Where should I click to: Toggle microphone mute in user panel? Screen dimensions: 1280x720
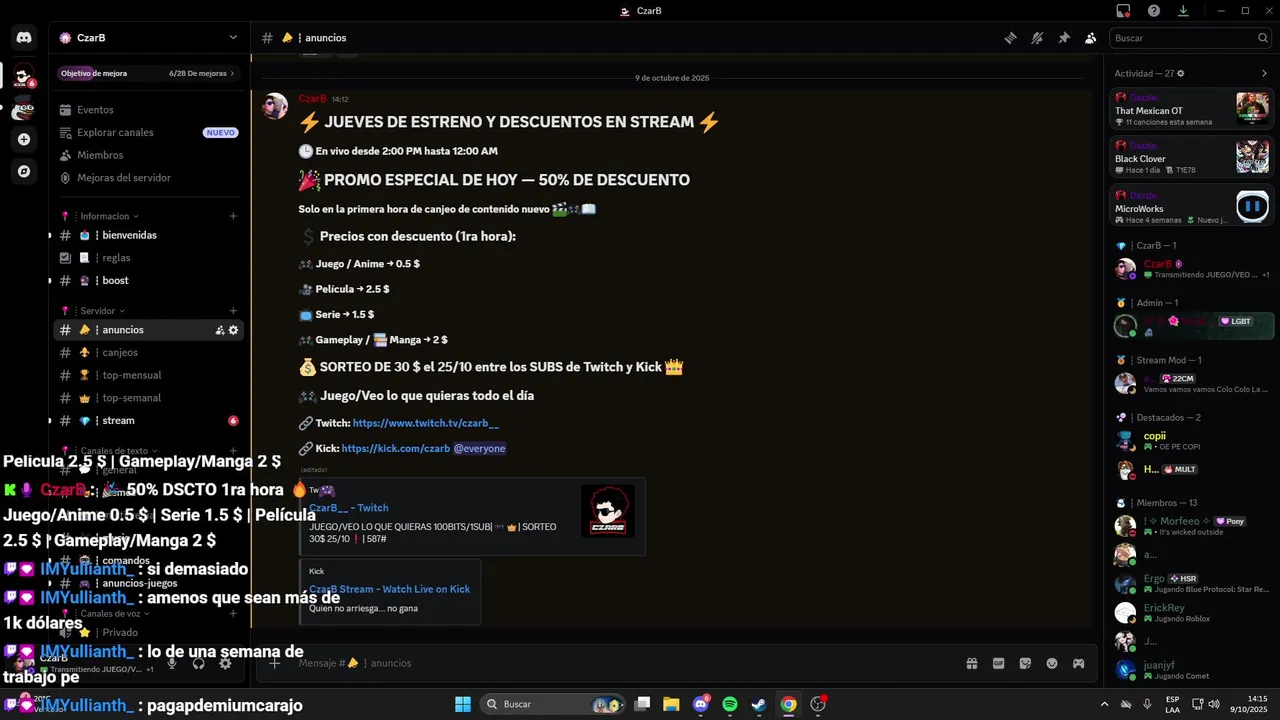click(172, 663)
